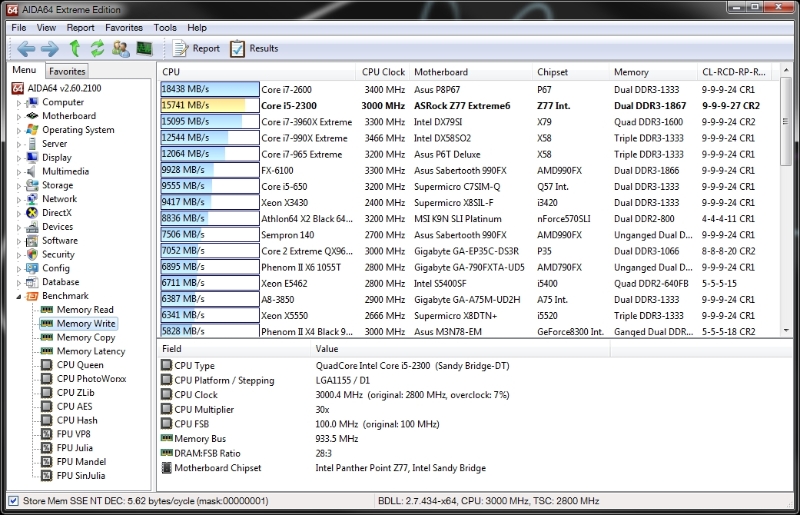Click the 9928 MB/s result bar

click(x=210, y=169)
